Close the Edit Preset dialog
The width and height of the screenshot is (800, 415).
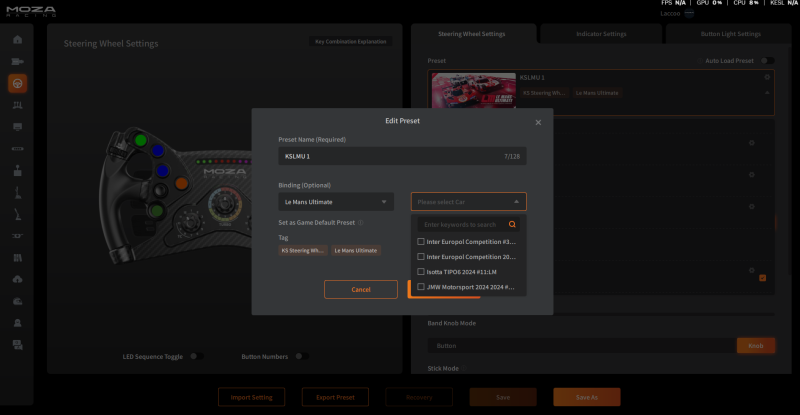538,123
